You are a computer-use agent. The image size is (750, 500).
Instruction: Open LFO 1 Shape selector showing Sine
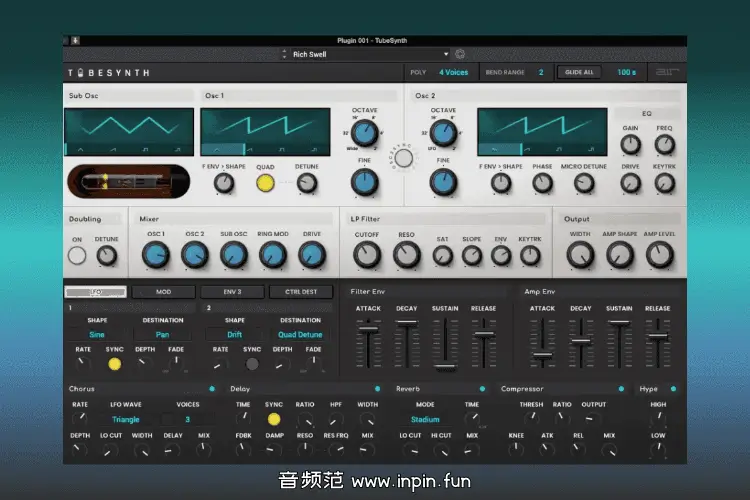97,335
